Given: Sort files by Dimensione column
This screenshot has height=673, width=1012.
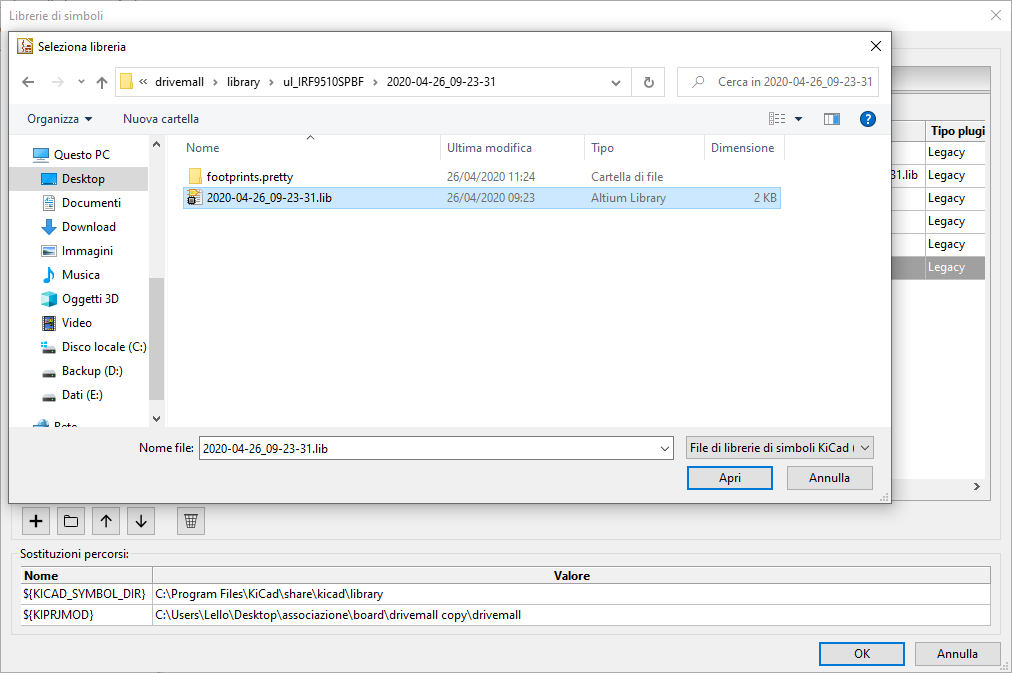Looking at the screenshot, I should coord(742,148).
